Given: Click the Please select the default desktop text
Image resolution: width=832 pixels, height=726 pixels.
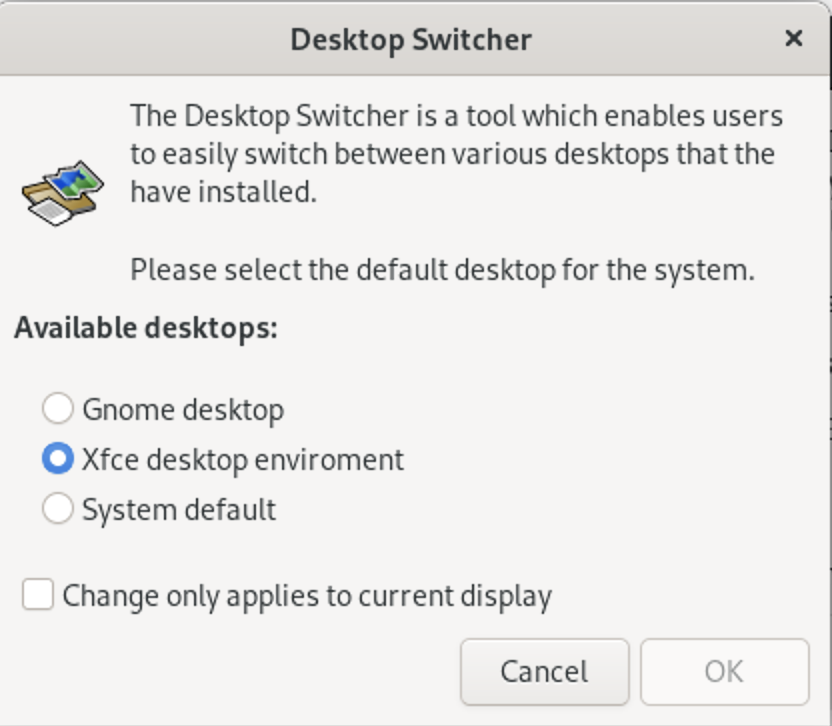Looking at the screenshot, I should pyautogui.click(x=443, y=270).
